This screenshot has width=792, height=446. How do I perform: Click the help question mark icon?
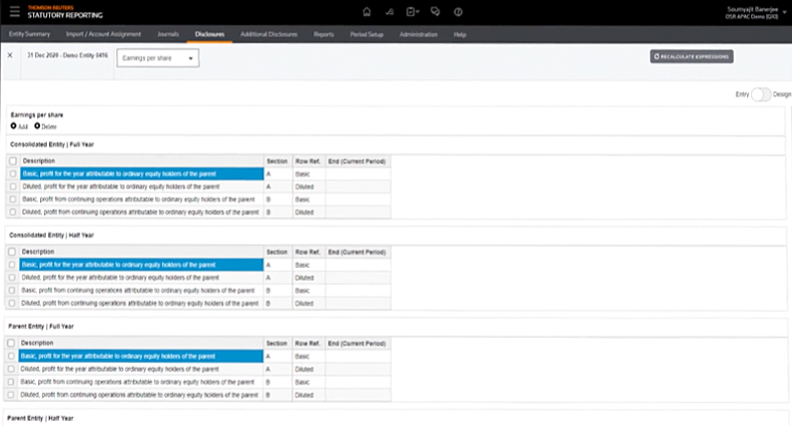pos(458,13)
